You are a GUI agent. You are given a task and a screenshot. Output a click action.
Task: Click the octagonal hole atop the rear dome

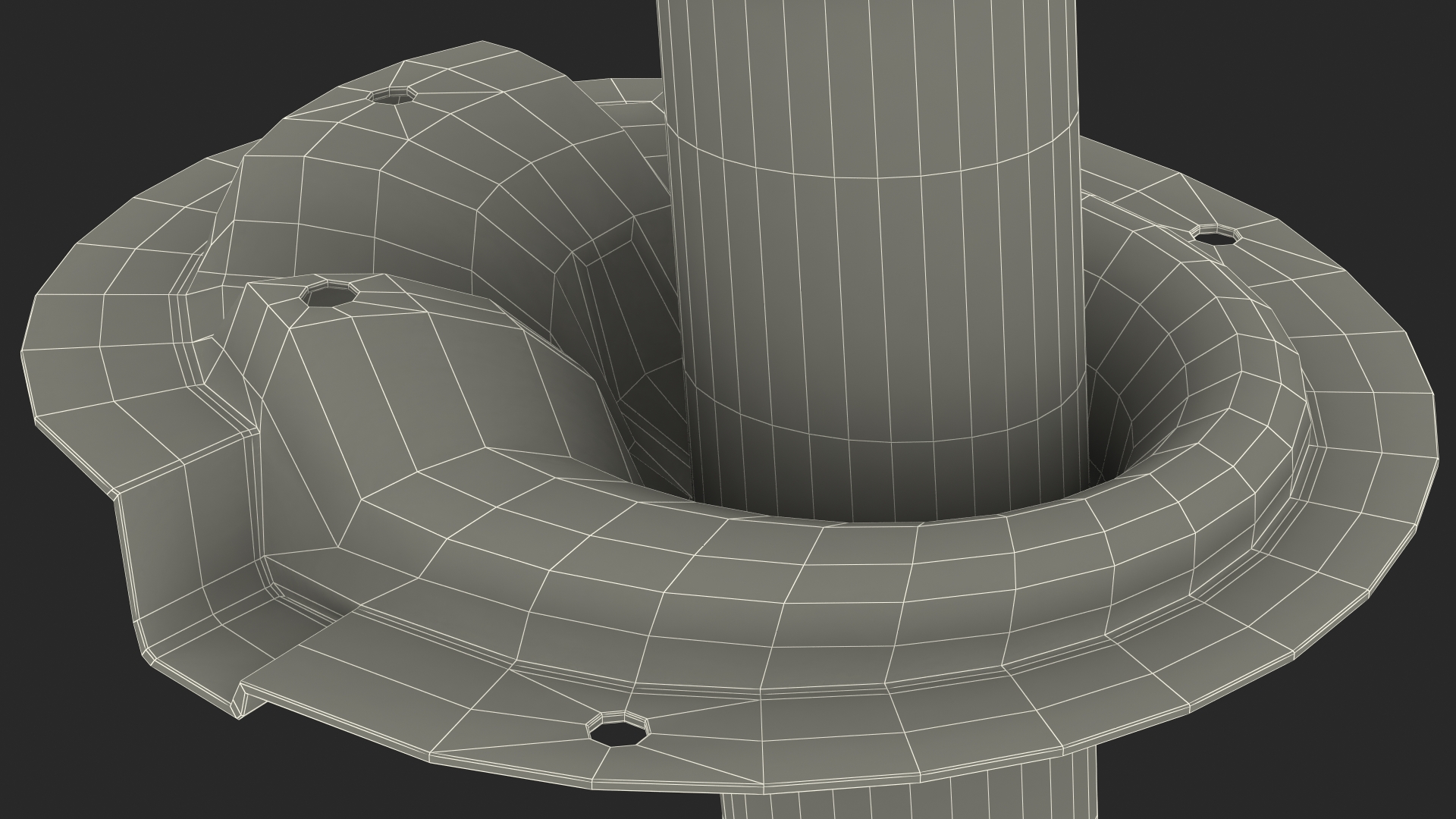click(392, 96)
